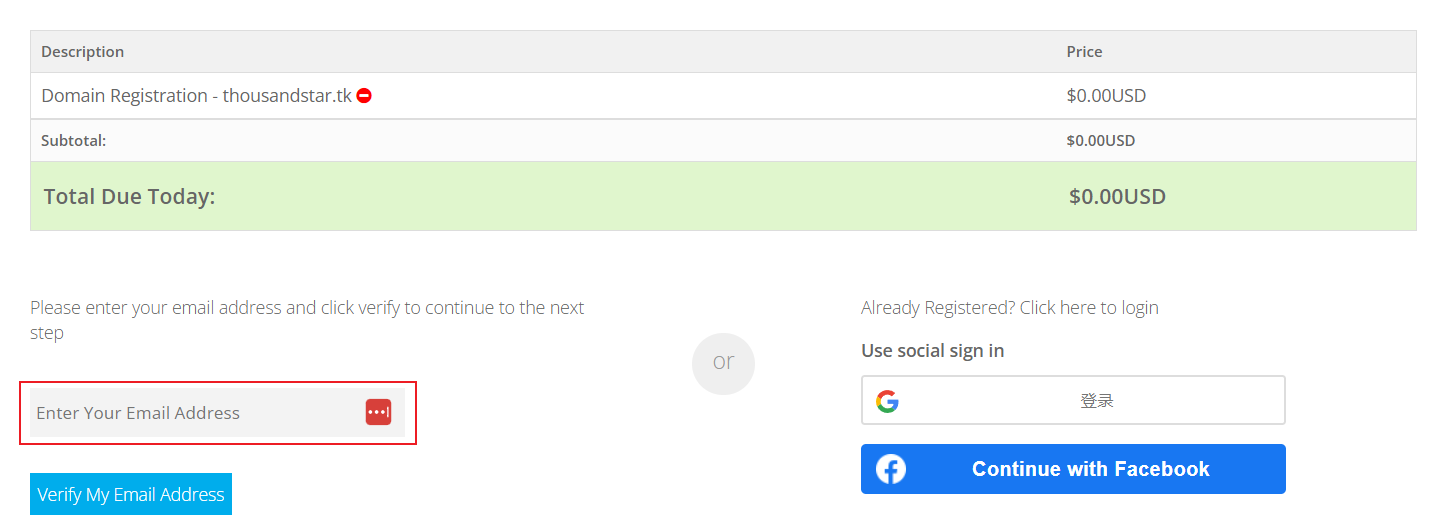This screenshot has width=1437, height=527.
Task: Choose Continue with Facebook
Action: click(x=1073, y=469)
